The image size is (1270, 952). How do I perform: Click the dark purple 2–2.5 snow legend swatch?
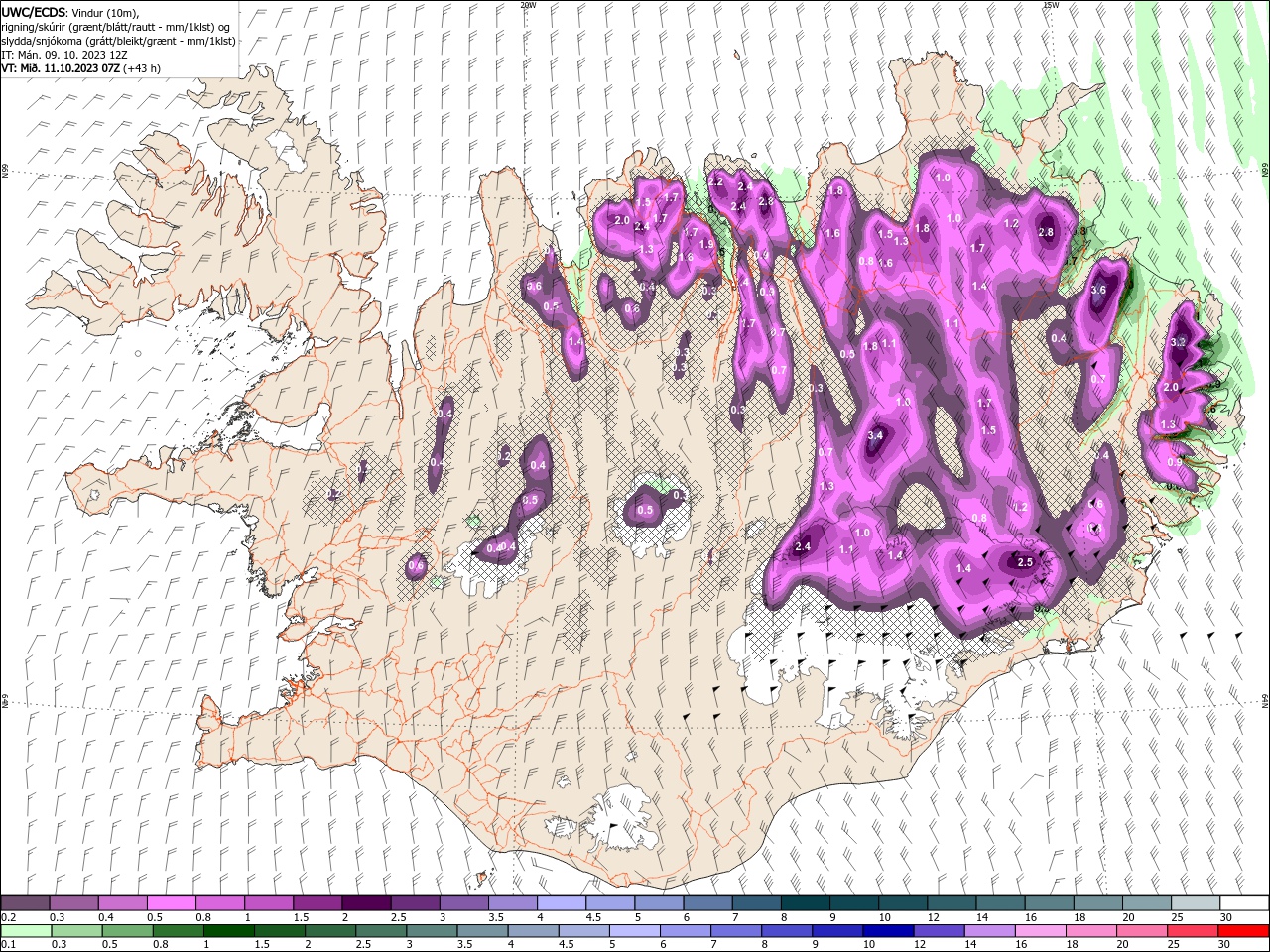pyautogui.click(x=367, y=903)
